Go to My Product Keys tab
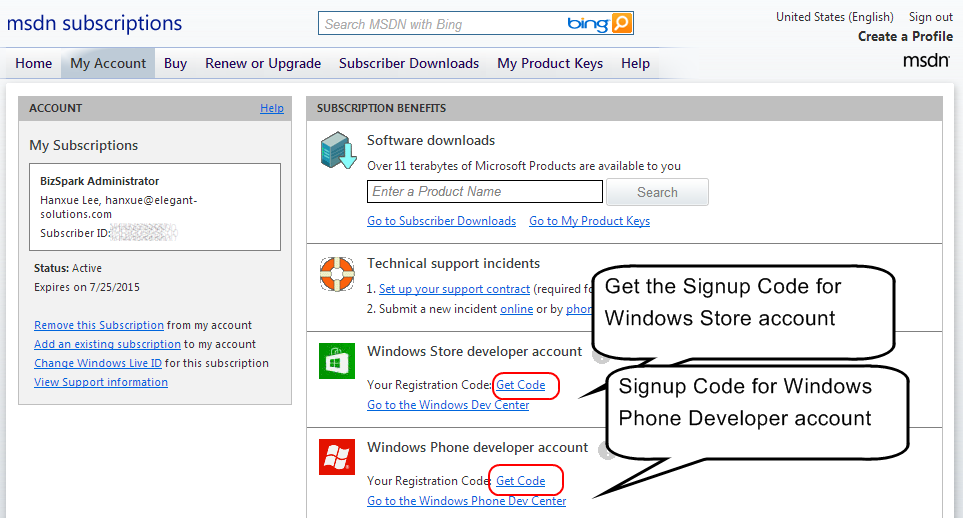Screen dimensions: 963x518 pyautogui.click(x=550, y=63)
